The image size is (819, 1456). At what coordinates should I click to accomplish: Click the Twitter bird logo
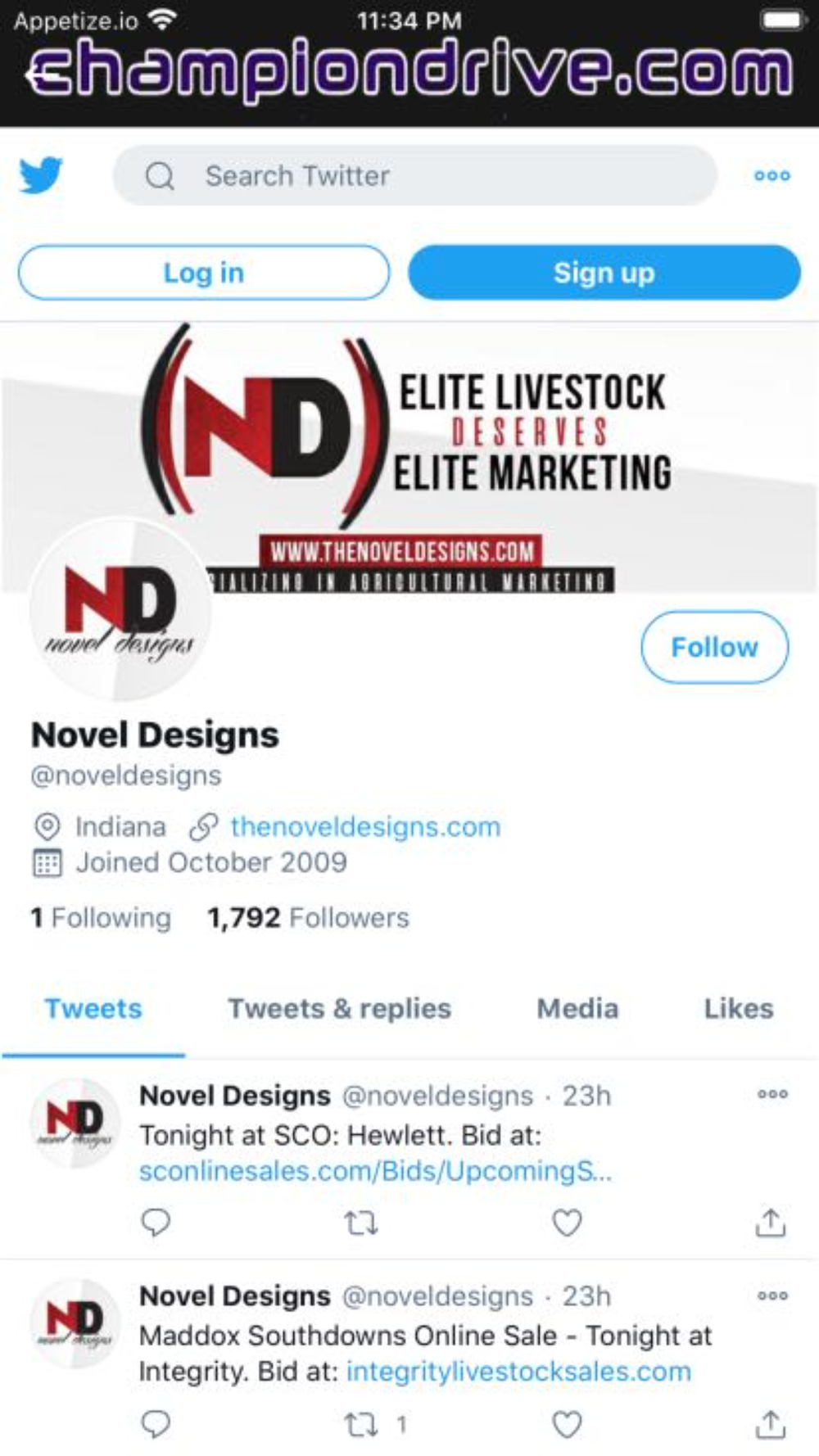(41, 174)
